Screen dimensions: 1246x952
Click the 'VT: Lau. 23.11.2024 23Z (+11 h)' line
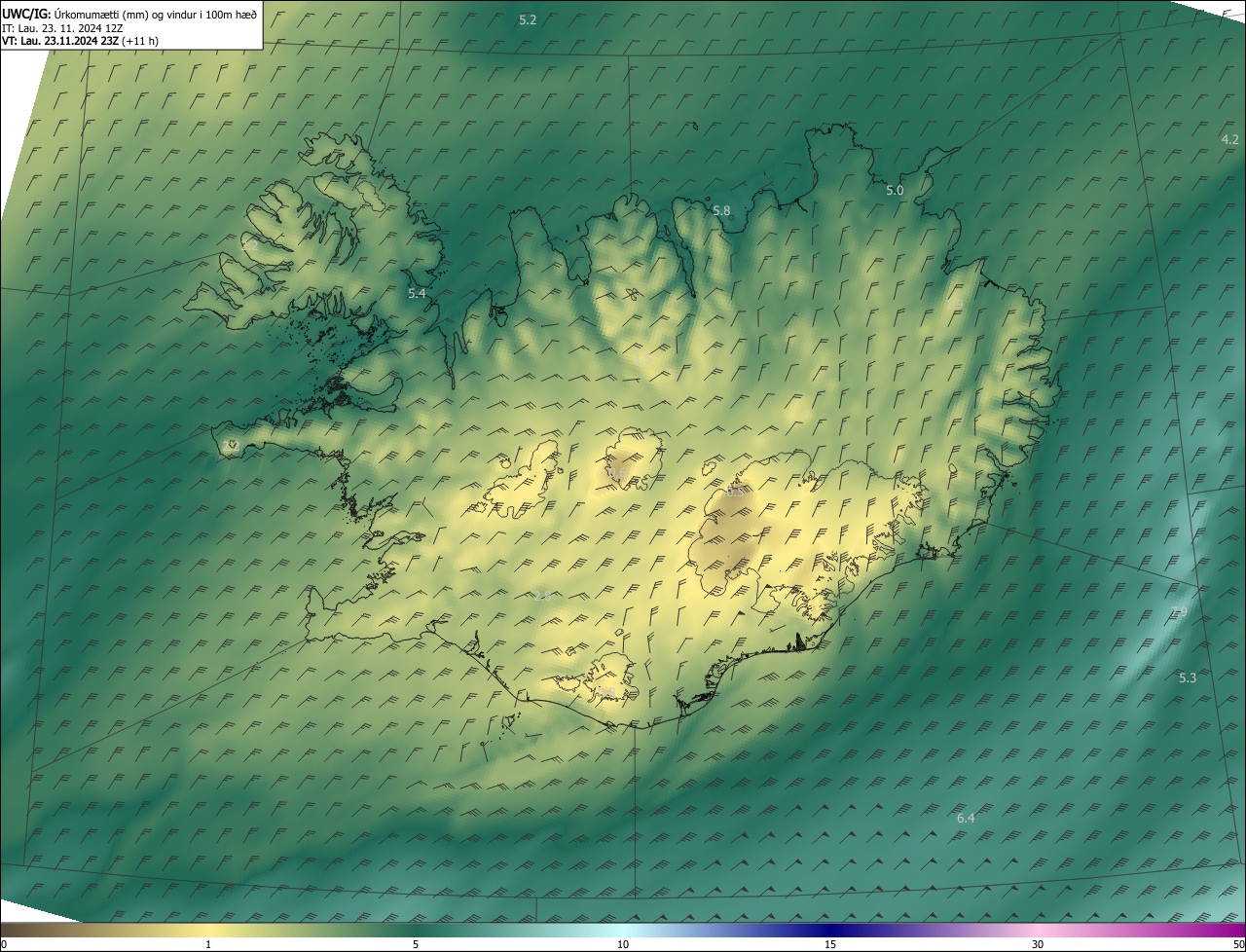pyautogui.click(x=81, y=41)
